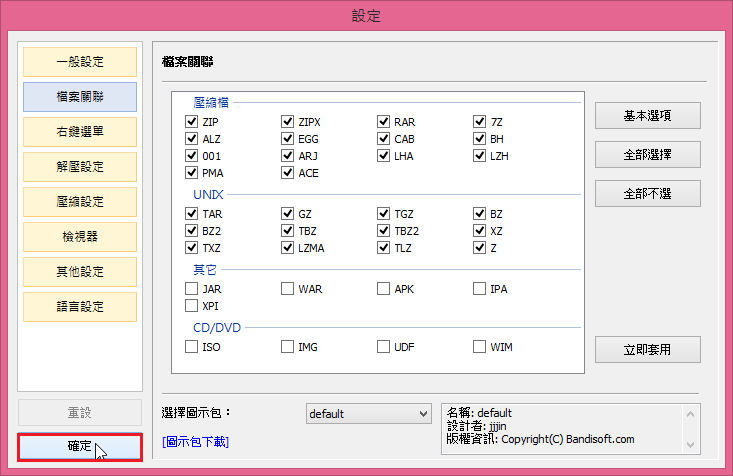
Task: Click 全部選擇 to select all
Action: [x=647, y=154]
